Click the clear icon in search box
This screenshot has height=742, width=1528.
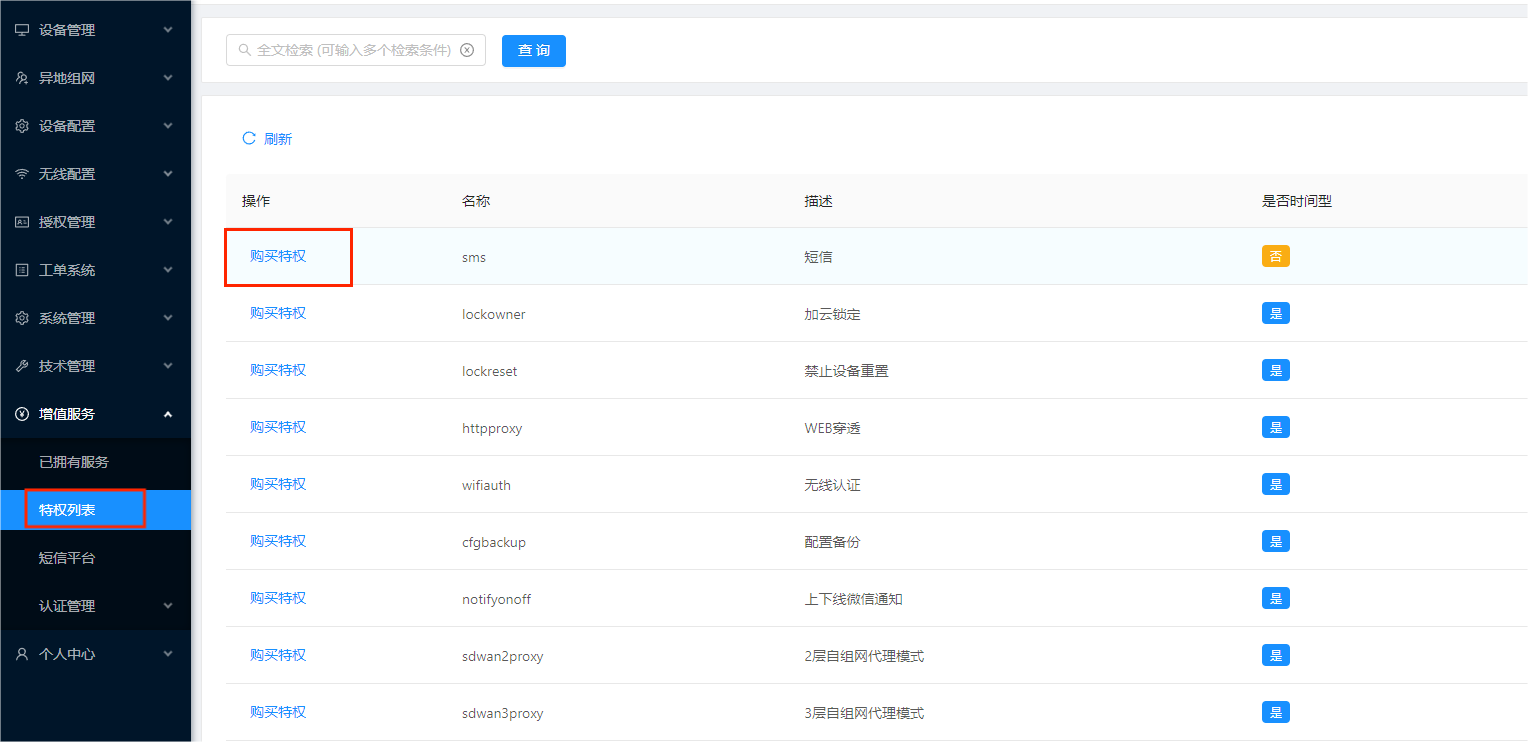point(467,50)
